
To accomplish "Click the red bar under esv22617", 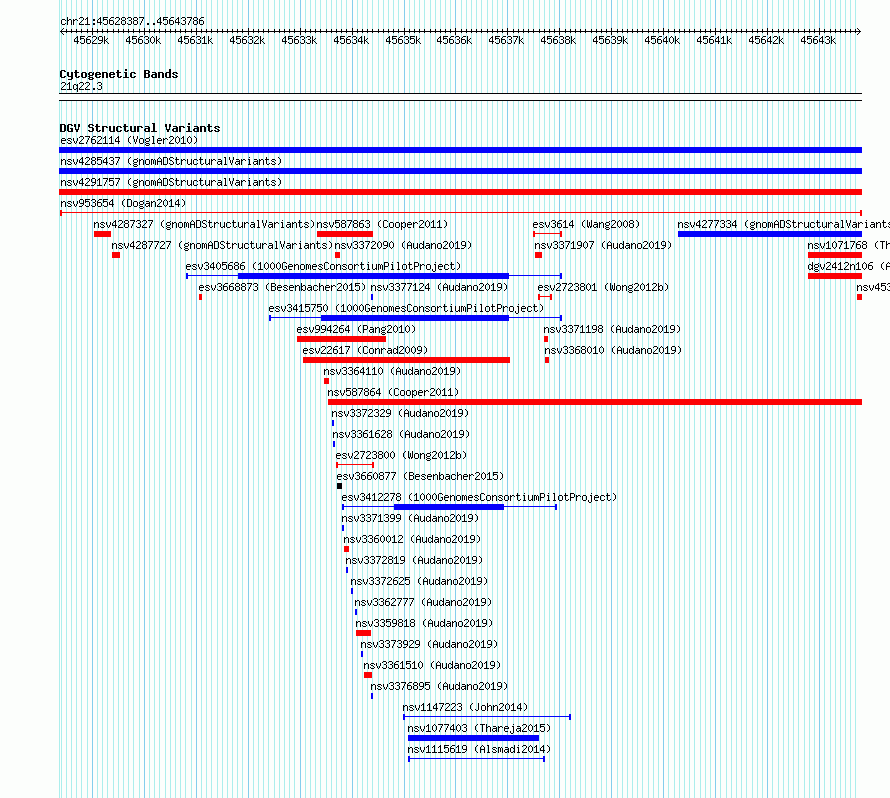I will click(406, 360).
